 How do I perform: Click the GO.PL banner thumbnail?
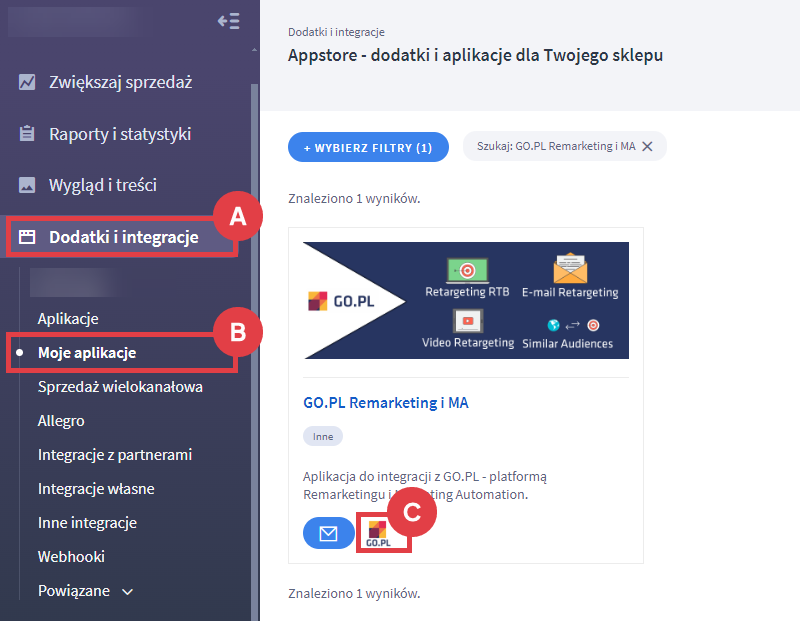click(x=466, y=301)
